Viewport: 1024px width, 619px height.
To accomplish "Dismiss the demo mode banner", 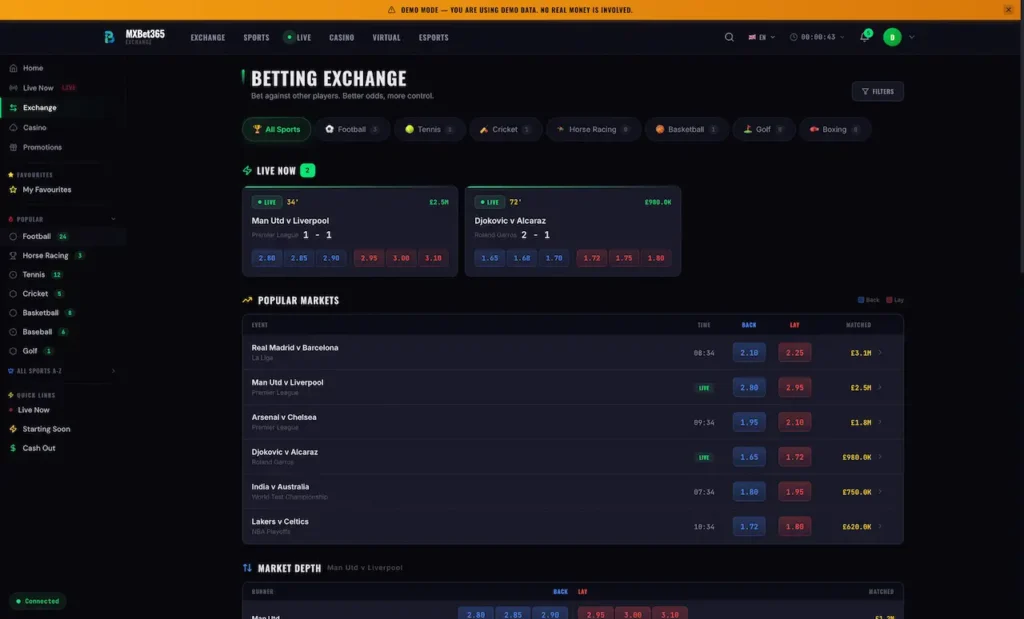I will click(x=1008, y=10).
